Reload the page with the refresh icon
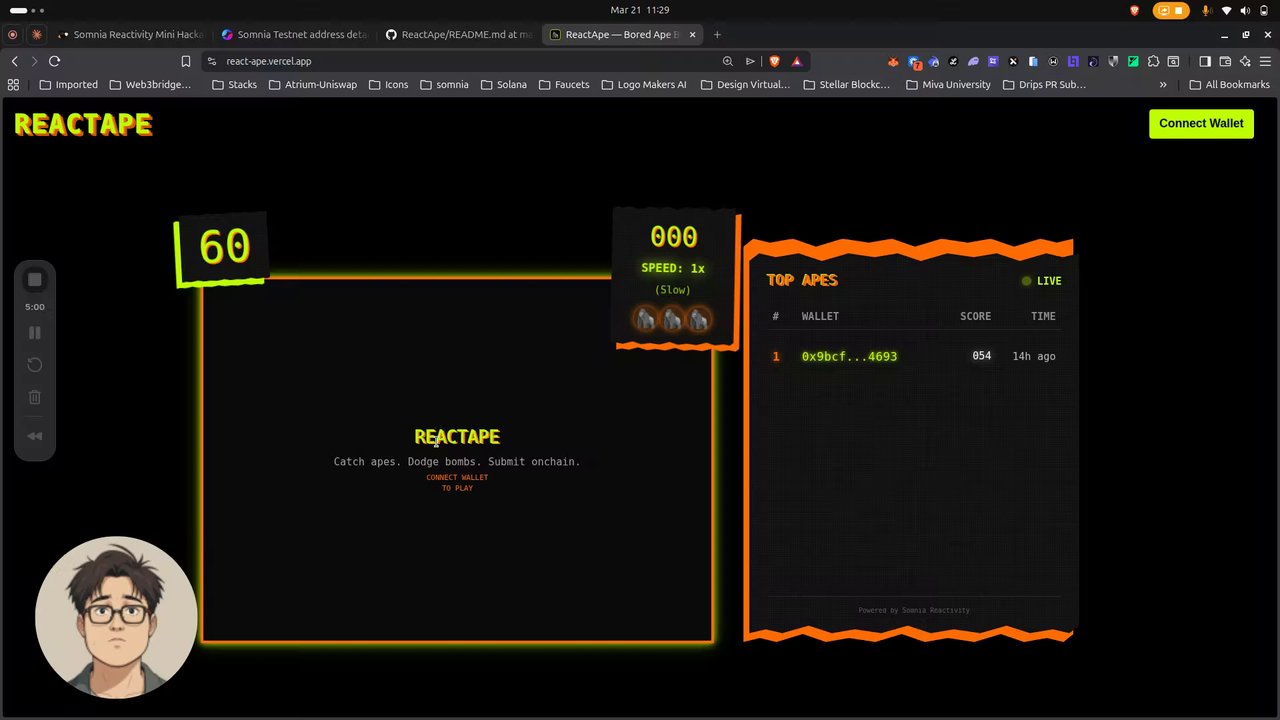 pos(54,61)
